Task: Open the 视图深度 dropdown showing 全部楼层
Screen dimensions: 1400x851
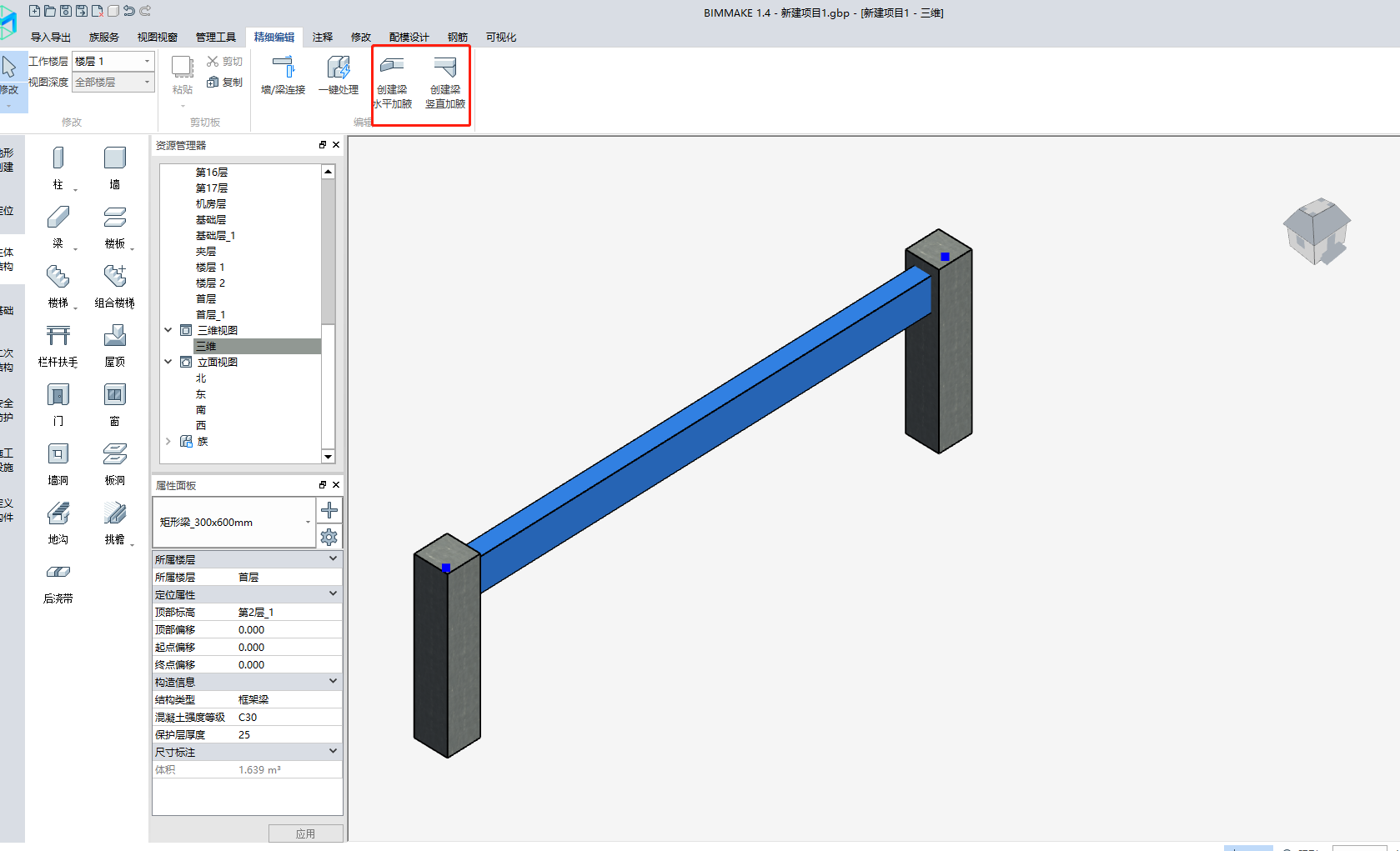Action: 113,82
